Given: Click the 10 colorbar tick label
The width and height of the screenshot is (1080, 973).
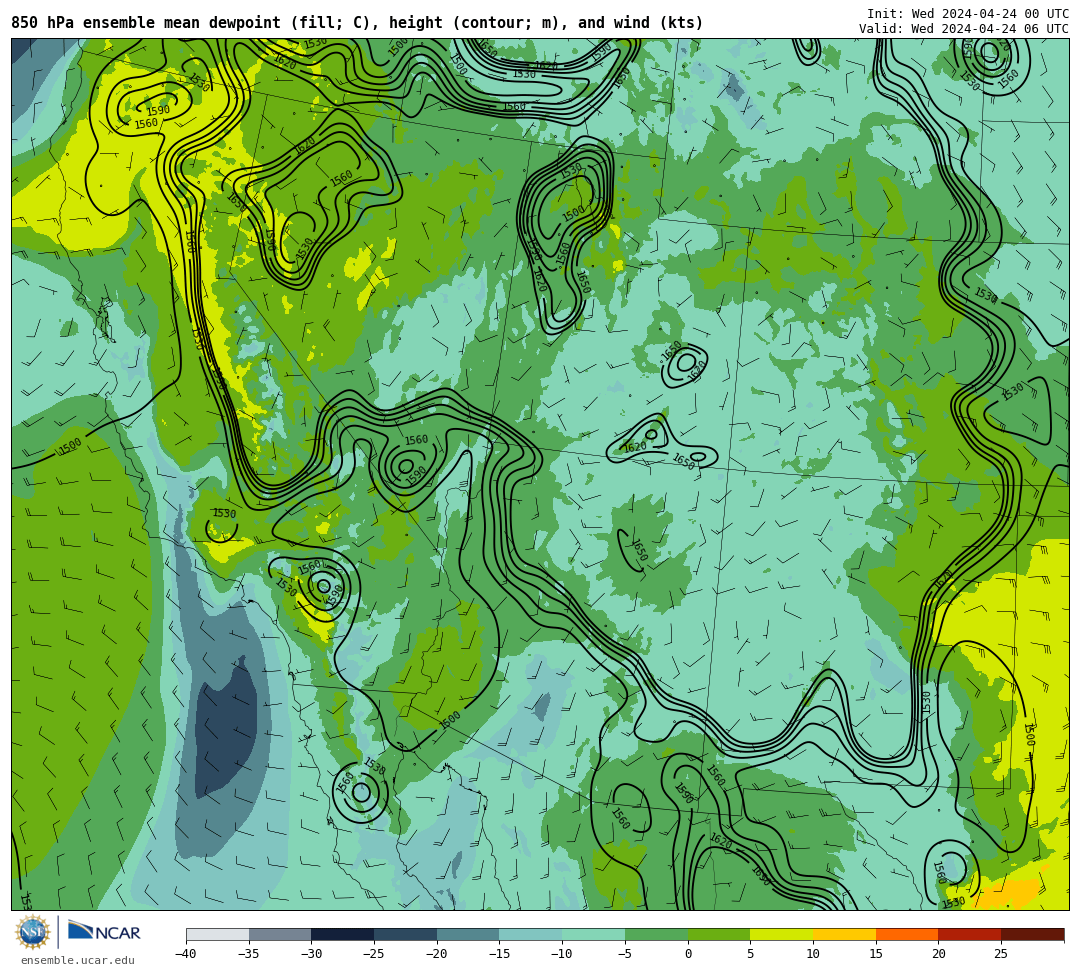Looking at the screenshot, I should [x=813, y=954].
